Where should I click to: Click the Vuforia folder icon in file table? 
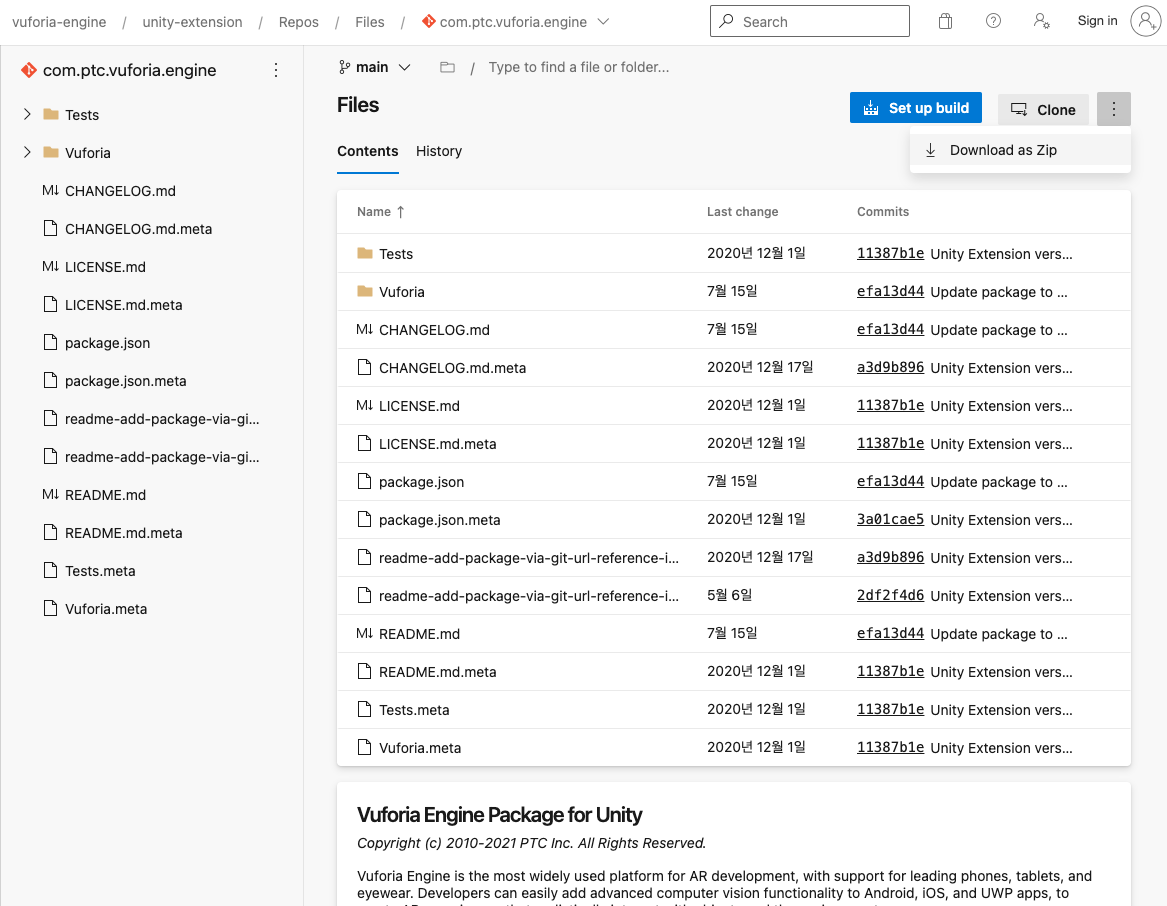click(x=365, y=291)
